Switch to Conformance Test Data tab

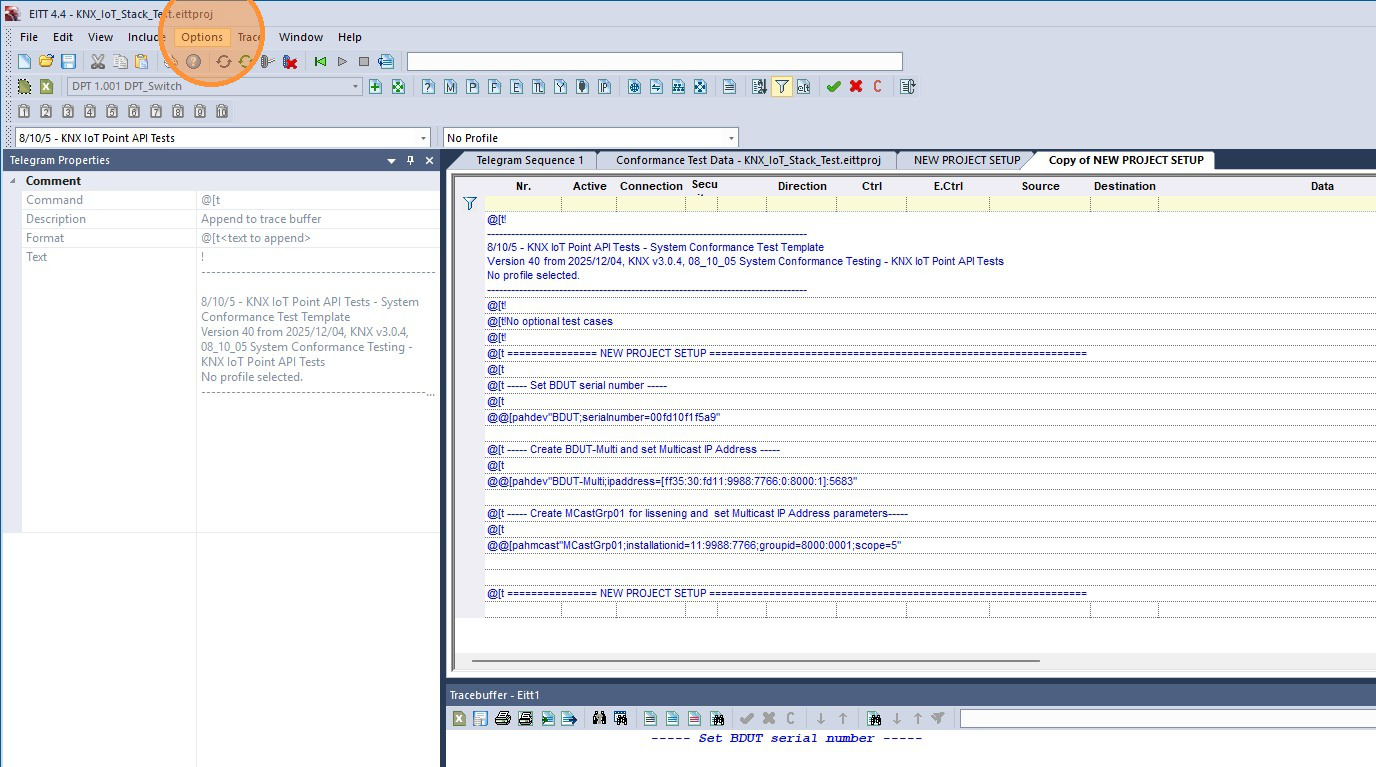pyautogui.click(x=748, y=160)
